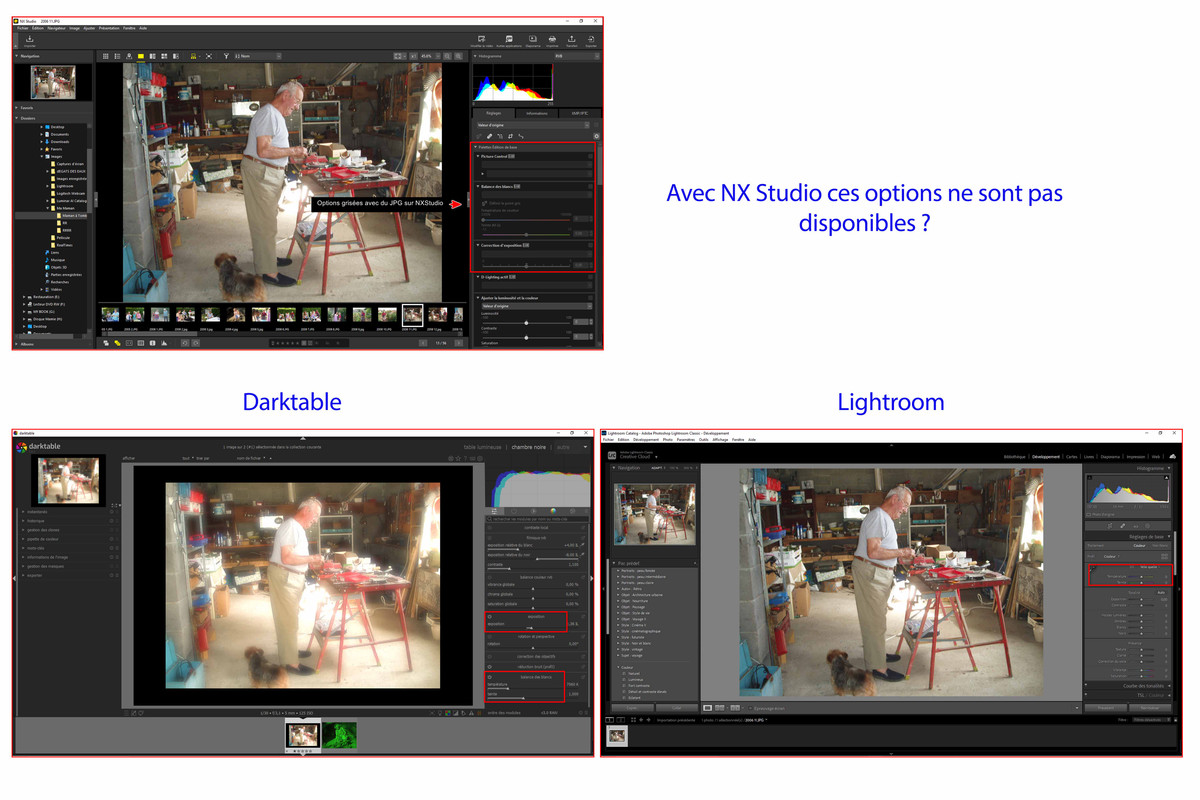Click the Exporter icon in NX Studio toolbar
Viewport: 1200px width, 800px height.
click(x=591, y=38)
